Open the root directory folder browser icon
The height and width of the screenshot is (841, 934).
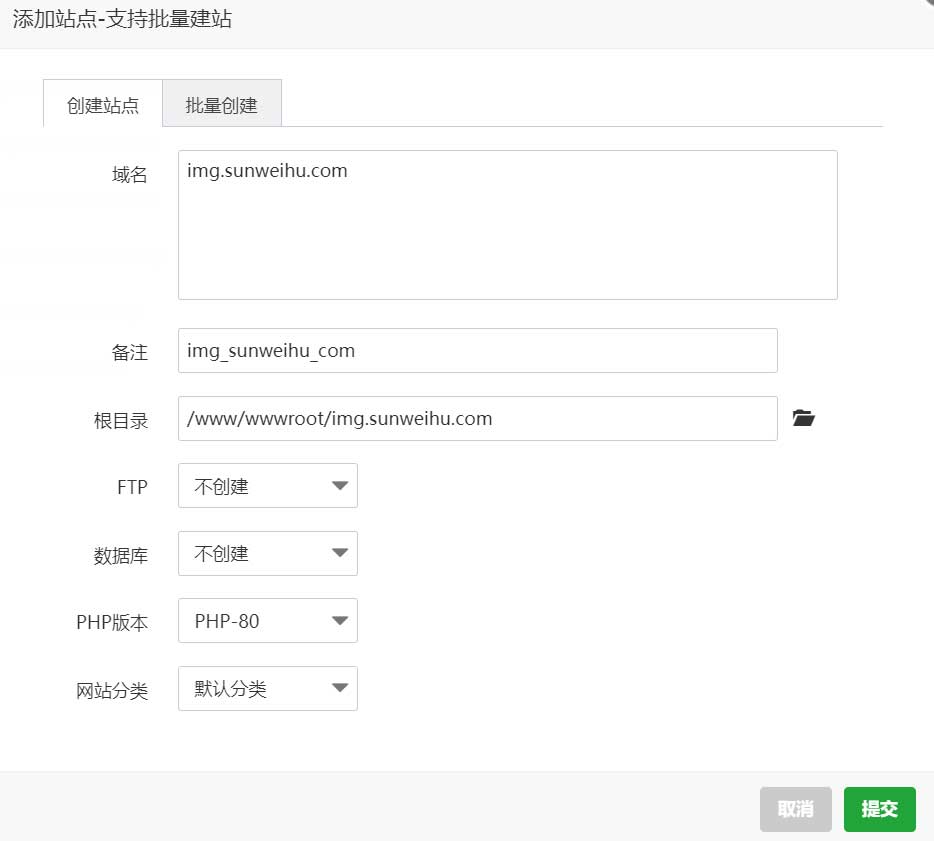[x=803, y=418]
